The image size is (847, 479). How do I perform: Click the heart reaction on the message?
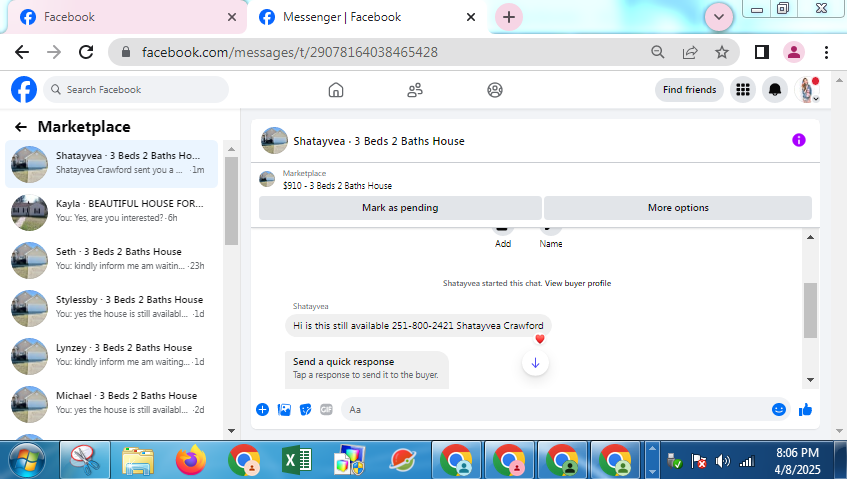(539, 339)
